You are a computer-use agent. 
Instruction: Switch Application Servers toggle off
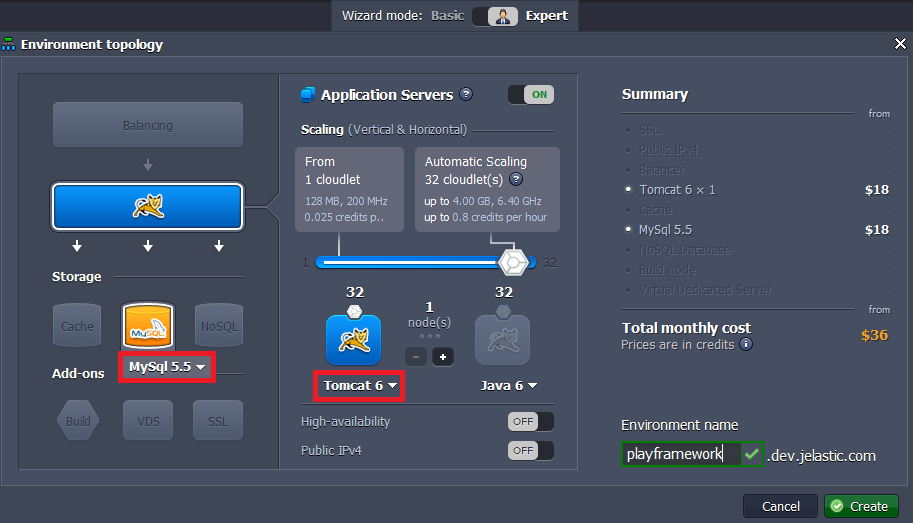click(530, 94)
